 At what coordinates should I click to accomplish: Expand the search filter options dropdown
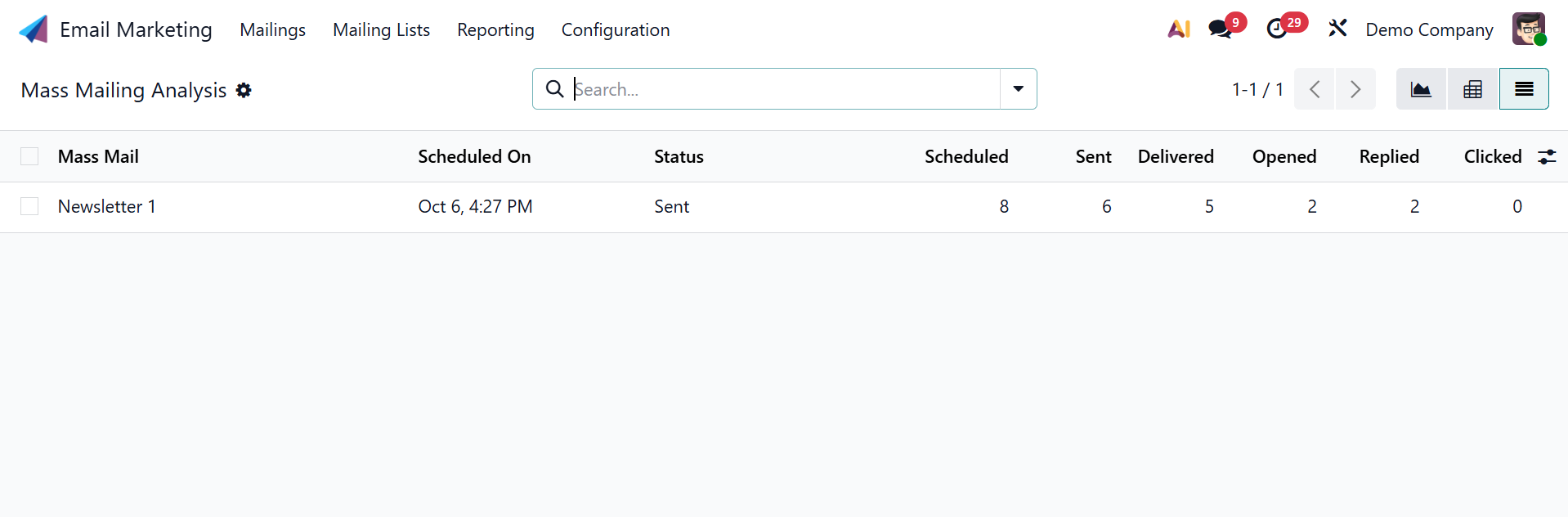click(1018, 89)
